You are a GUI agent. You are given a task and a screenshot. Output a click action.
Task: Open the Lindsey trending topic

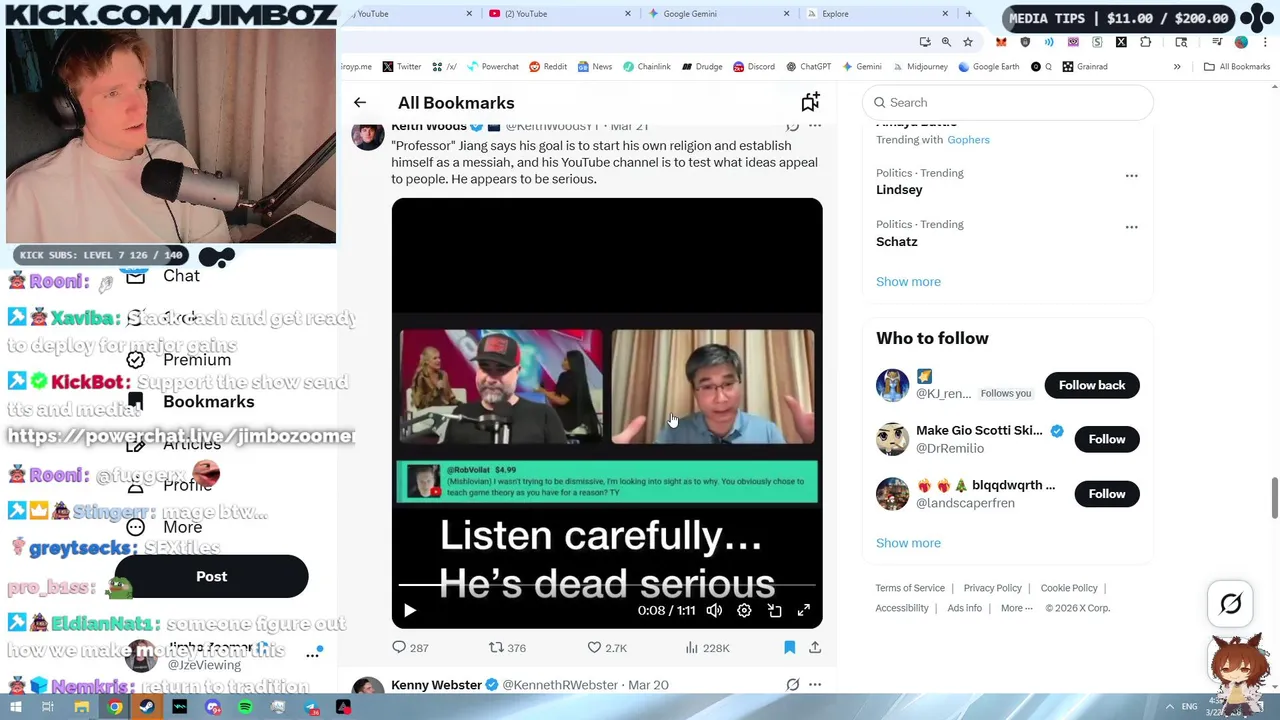(899, 190)
